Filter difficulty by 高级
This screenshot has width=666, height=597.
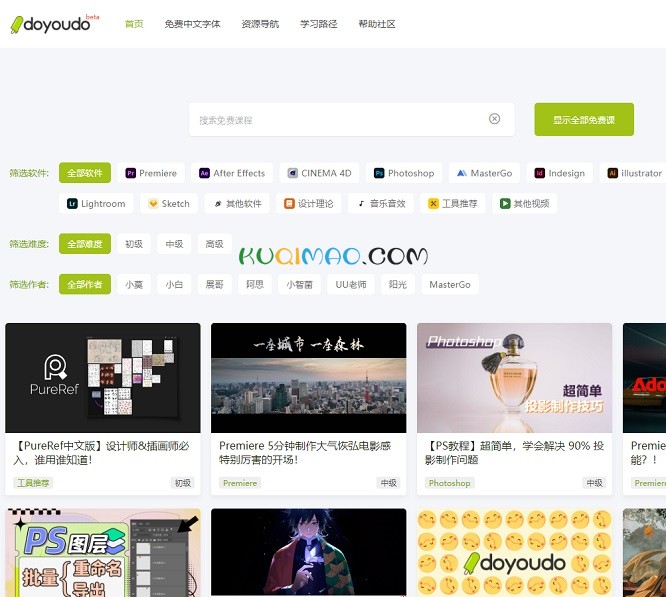[214, 244]
